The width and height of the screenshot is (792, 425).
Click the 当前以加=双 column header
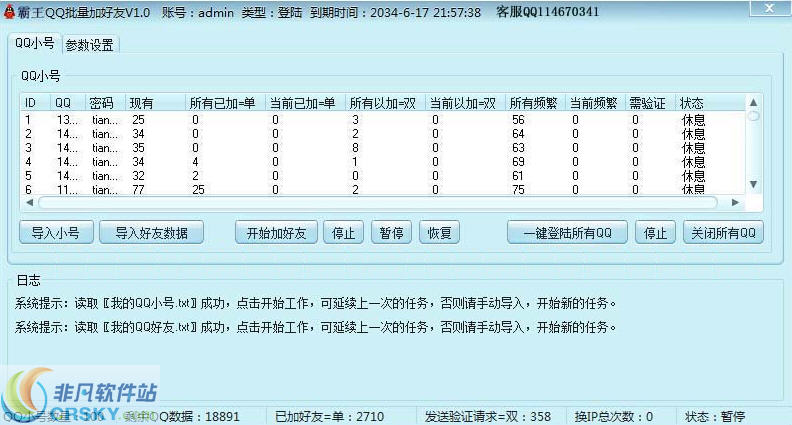pos(465,103)
